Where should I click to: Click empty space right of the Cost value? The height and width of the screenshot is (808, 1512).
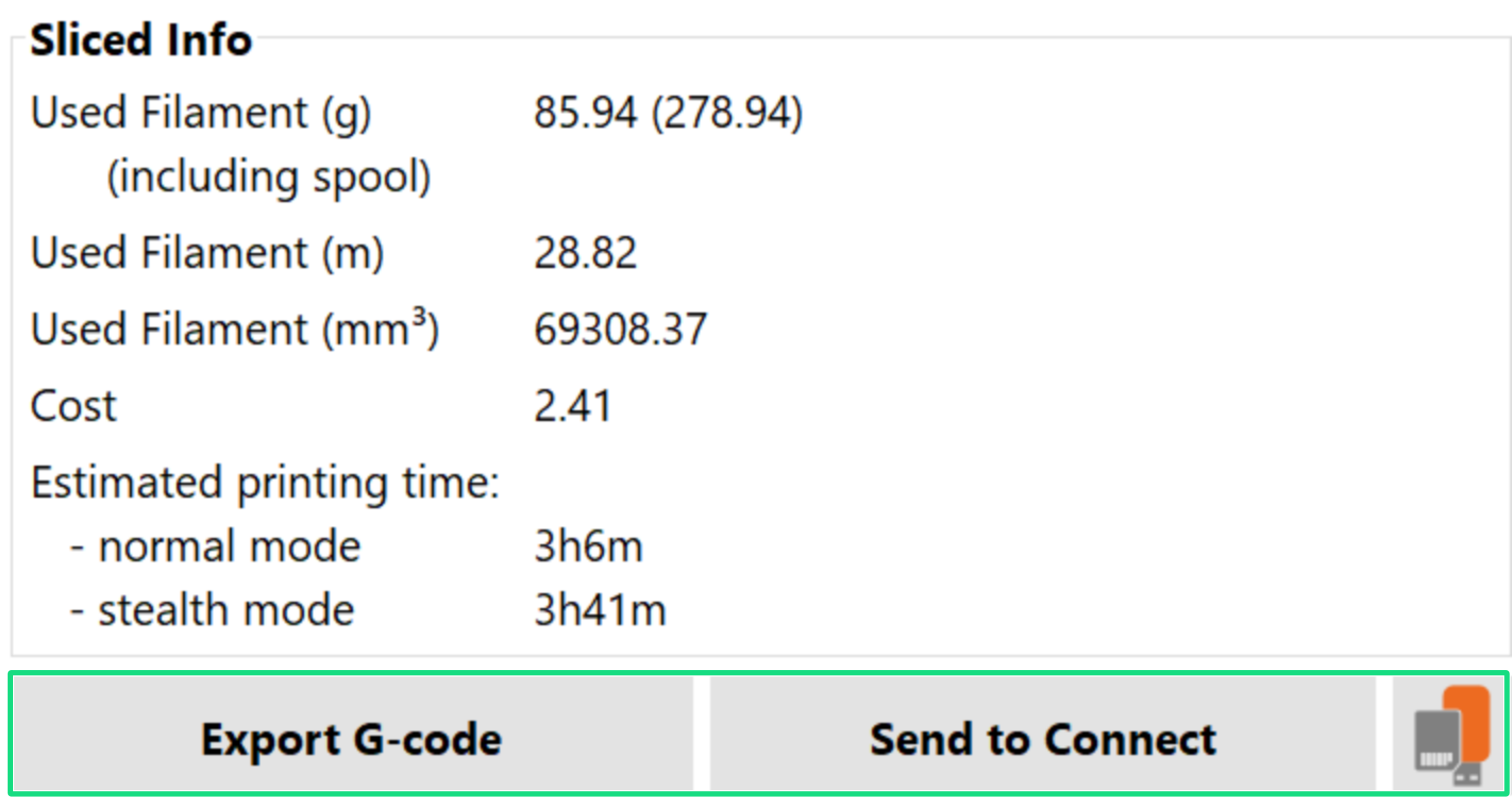coord(998,406)
